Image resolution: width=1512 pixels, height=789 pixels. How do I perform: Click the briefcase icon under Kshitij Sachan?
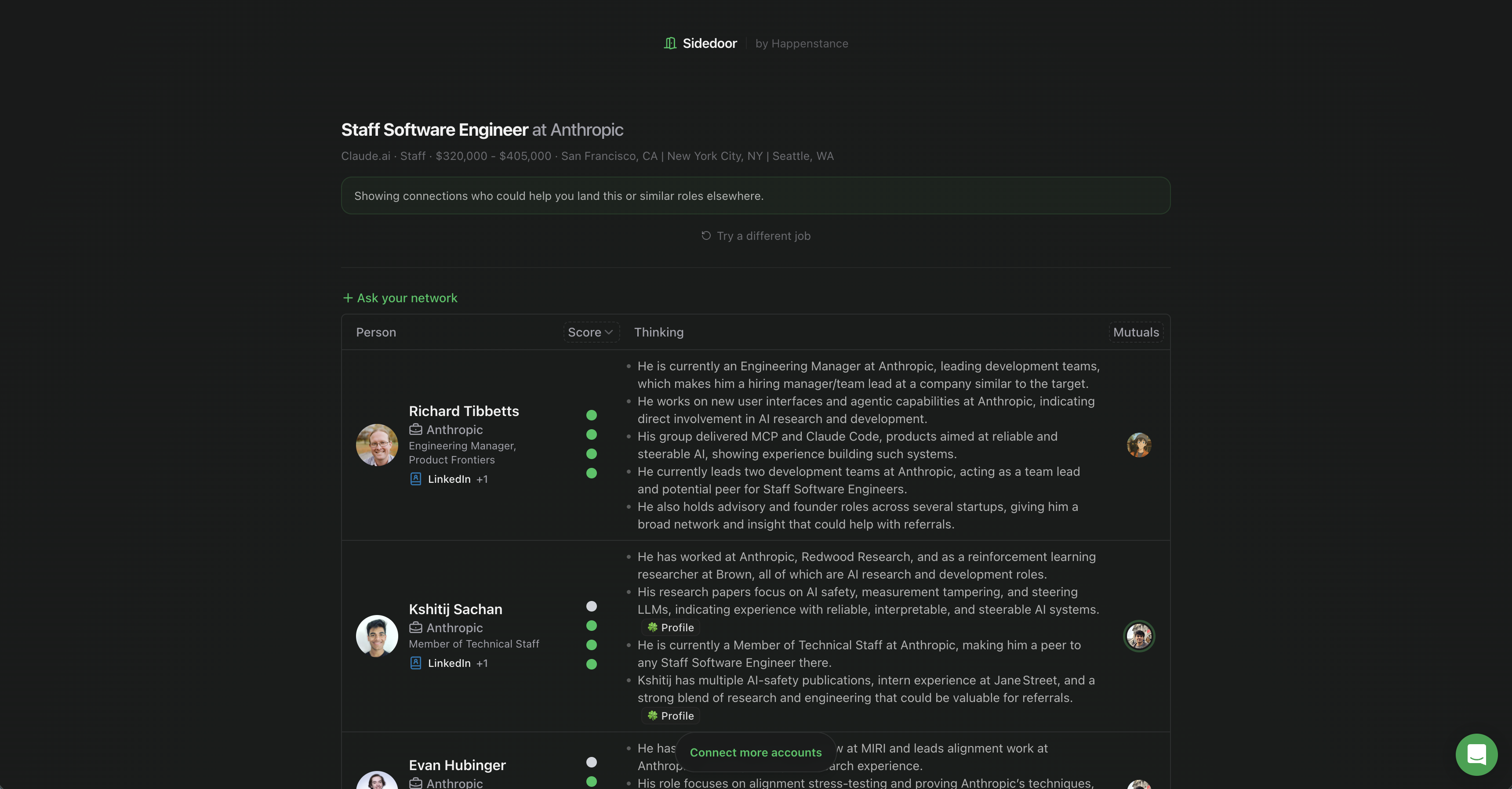click(x=415, y=628)
